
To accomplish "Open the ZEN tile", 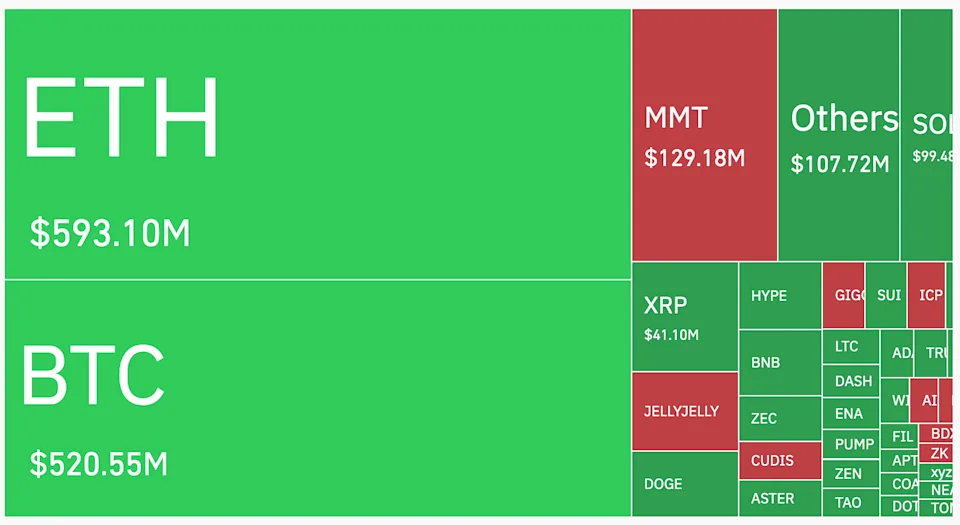I will 851,474.
